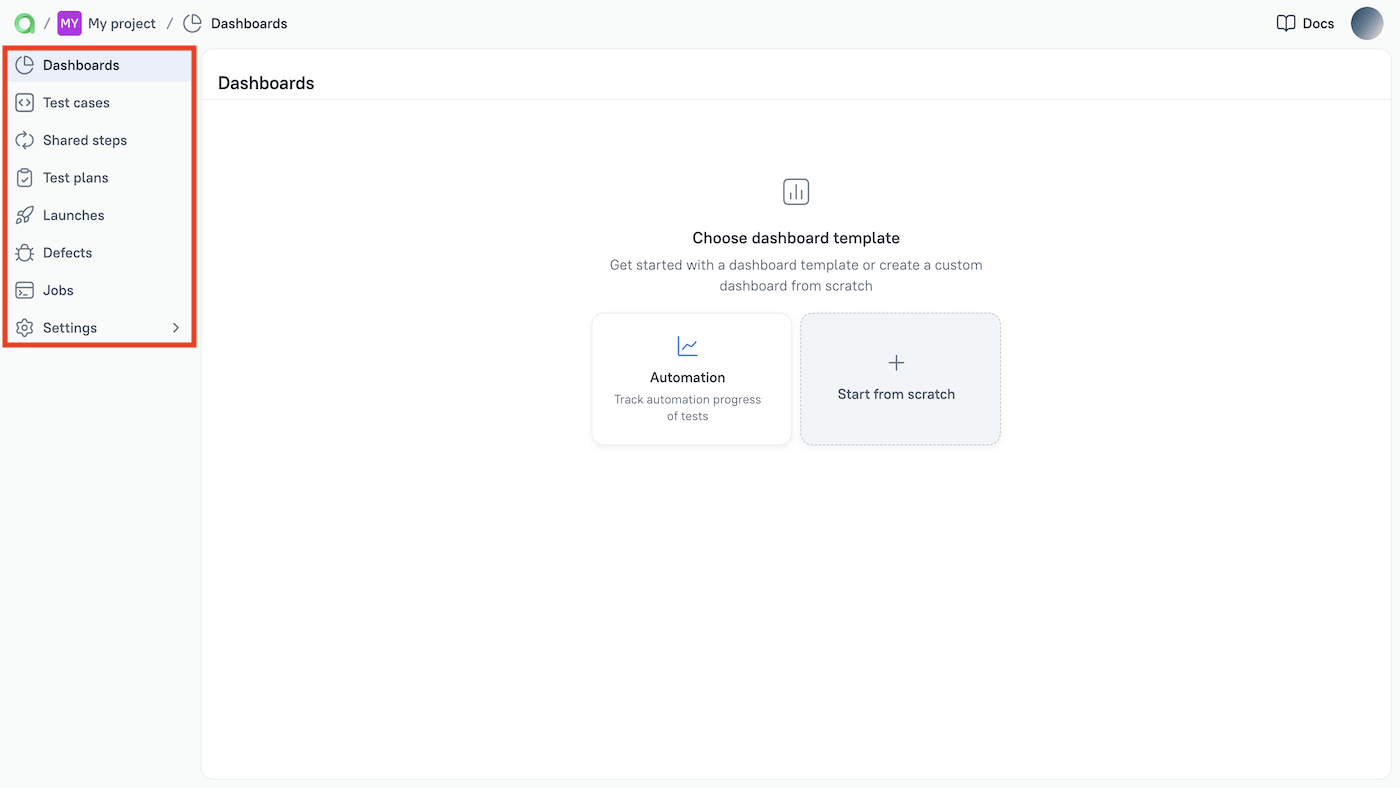Image resolution: width=1400 pixels, height=788 pixels.
Task: Click the Shared steps circular arrows icon
Action: click(23, 140)
